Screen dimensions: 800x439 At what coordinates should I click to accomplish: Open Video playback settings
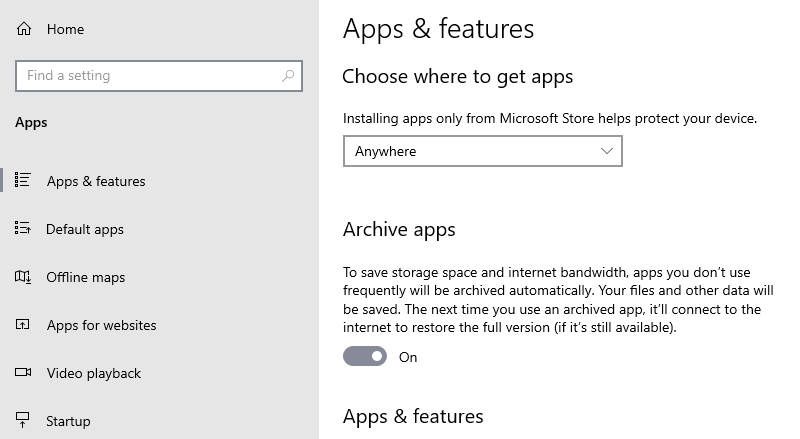click(x=94, y=373)
